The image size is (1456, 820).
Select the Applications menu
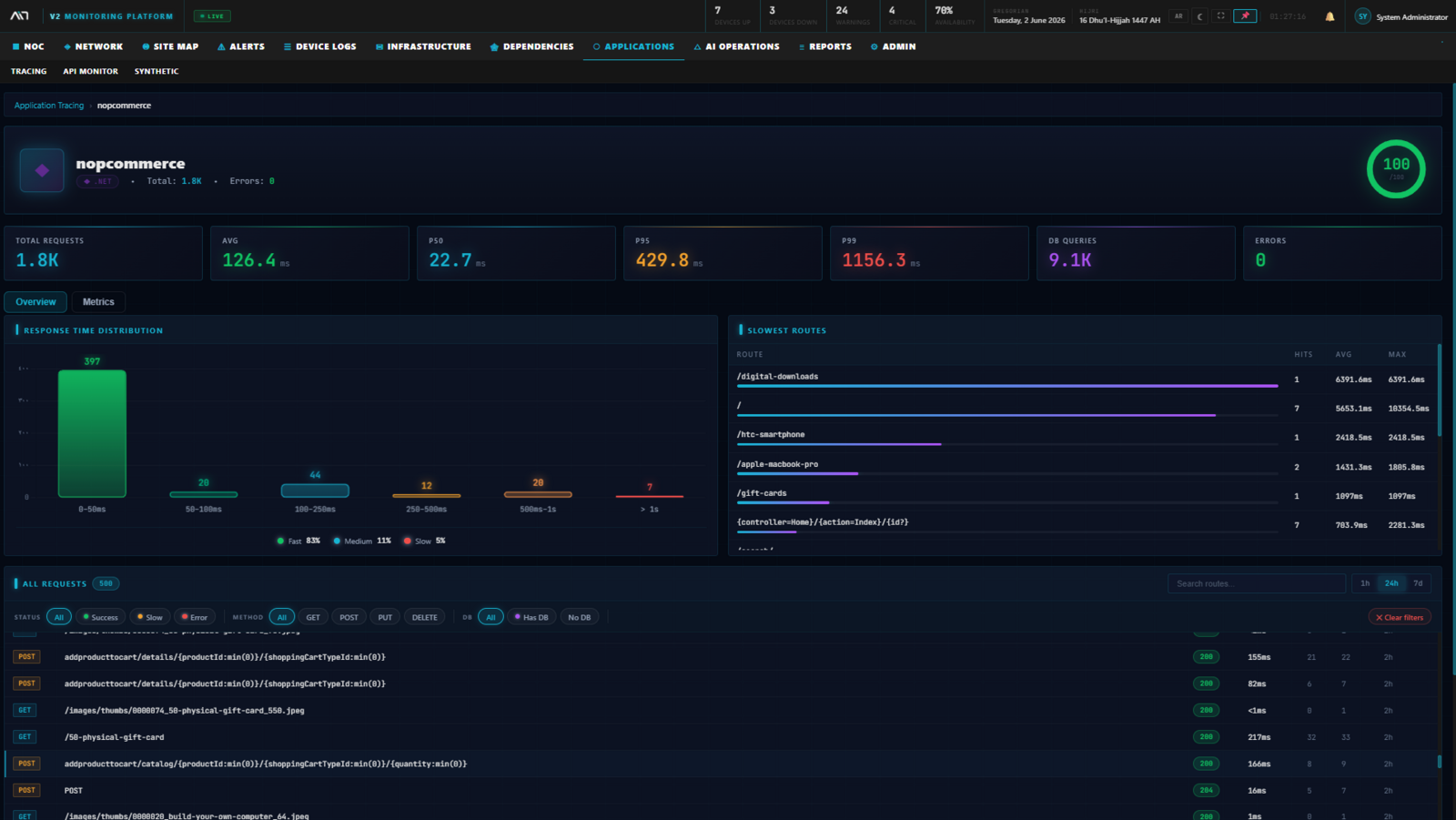634,46
